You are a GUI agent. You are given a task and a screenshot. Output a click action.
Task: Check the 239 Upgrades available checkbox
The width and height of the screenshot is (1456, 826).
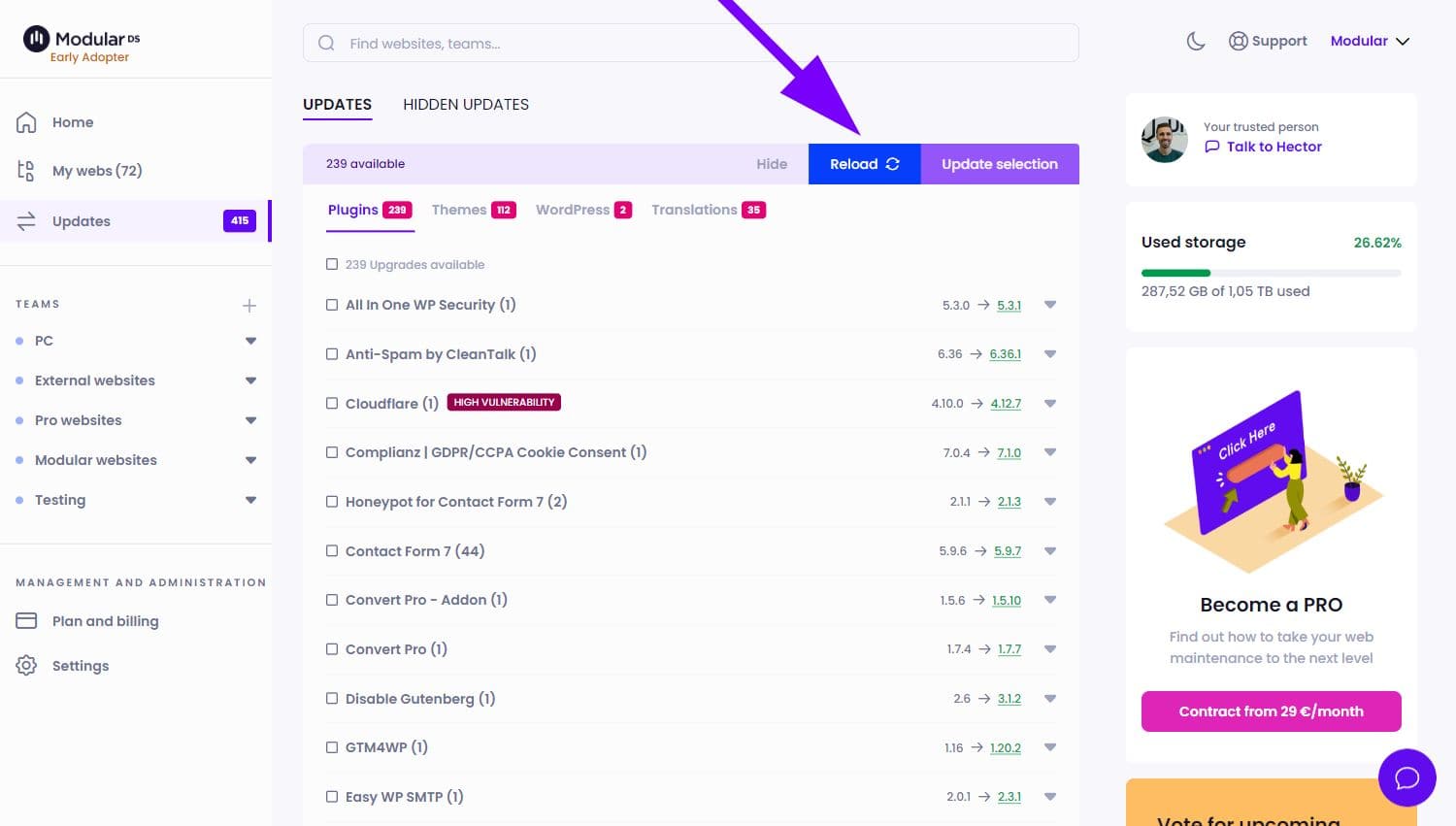point(332,264)
